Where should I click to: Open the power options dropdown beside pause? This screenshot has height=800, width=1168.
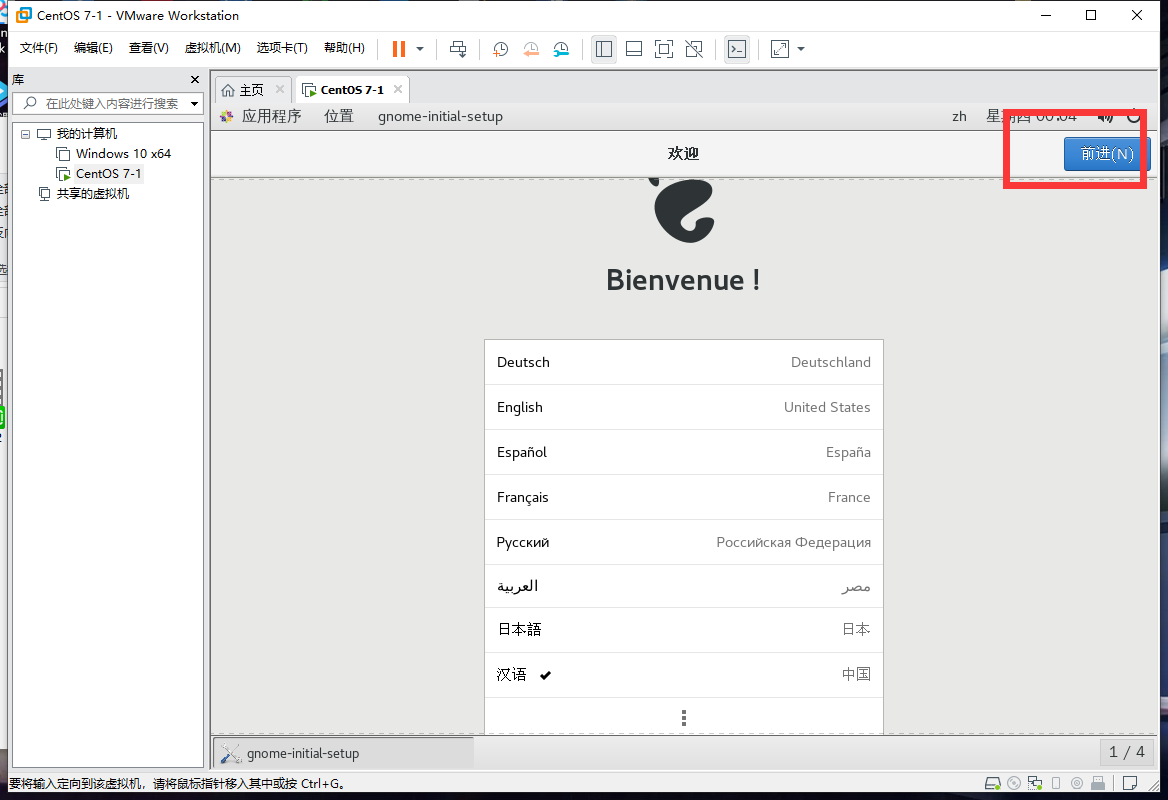(x=420, y=49)
